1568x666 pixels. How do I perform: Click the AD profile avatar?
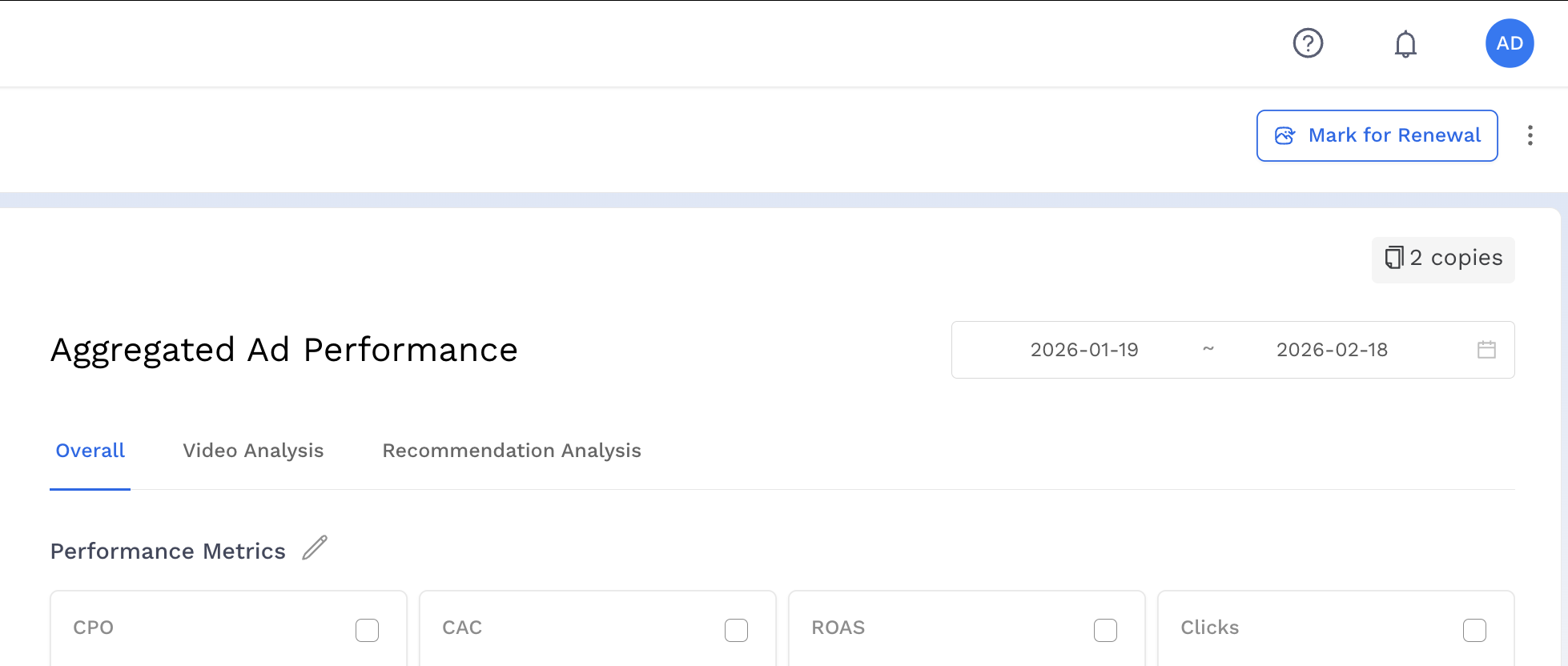pos(1510,43)
